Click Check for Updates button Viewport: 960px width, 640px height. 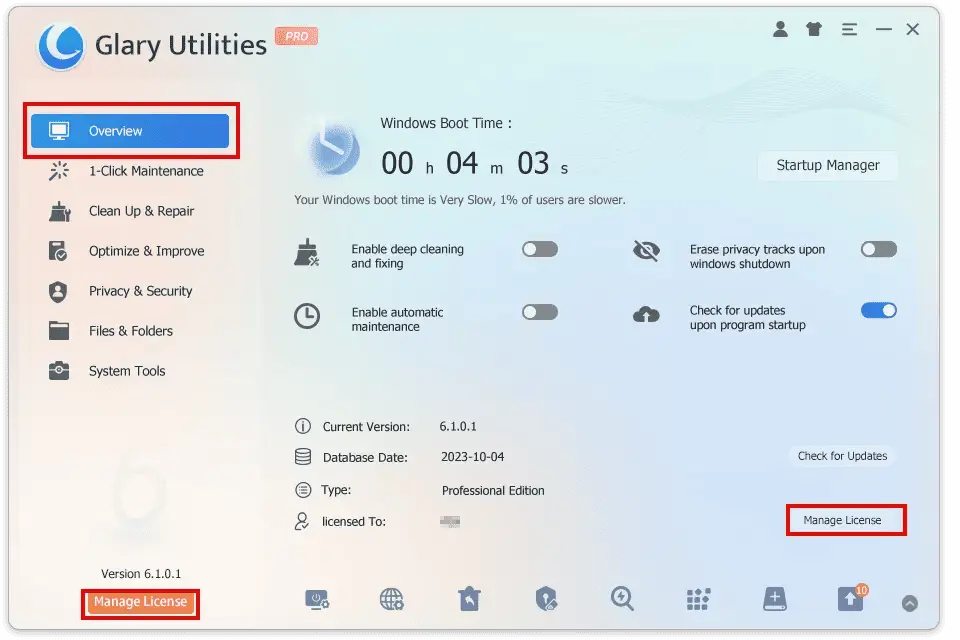click(842, 456)
